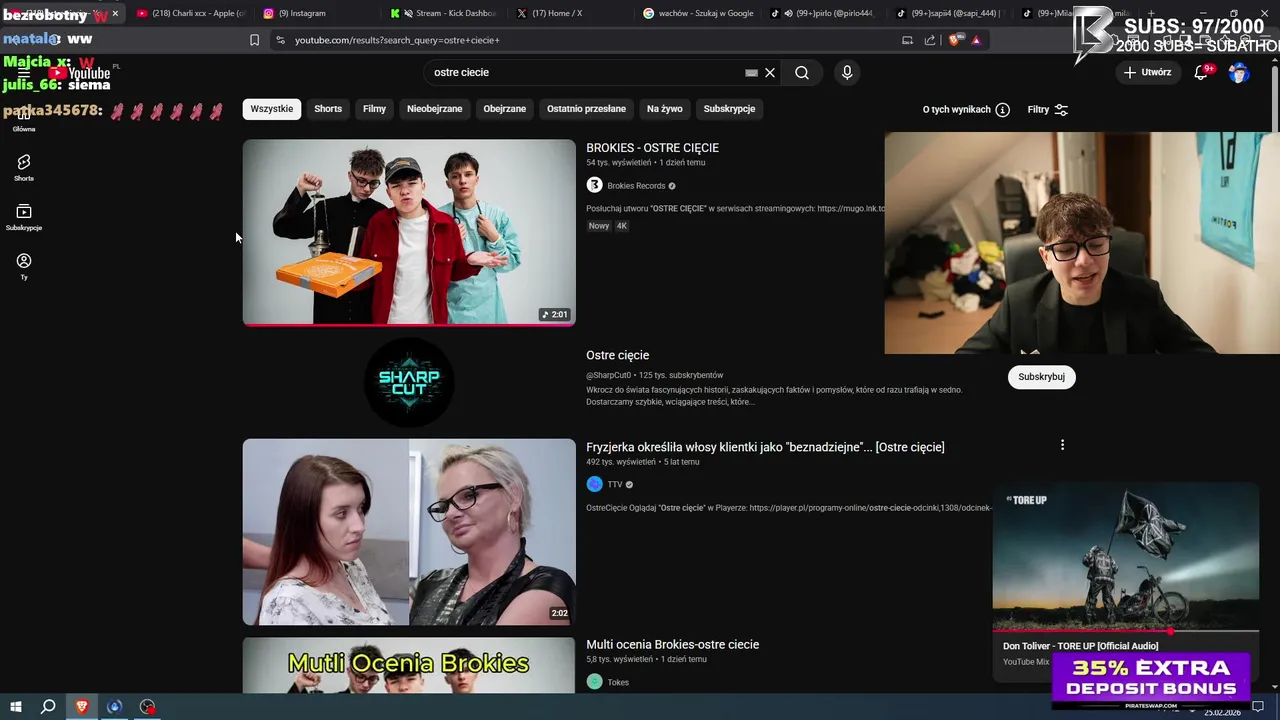Select the Obejrzane filter chip
The width and height of the screenshot is (1280, 720).
pos(505,109)
